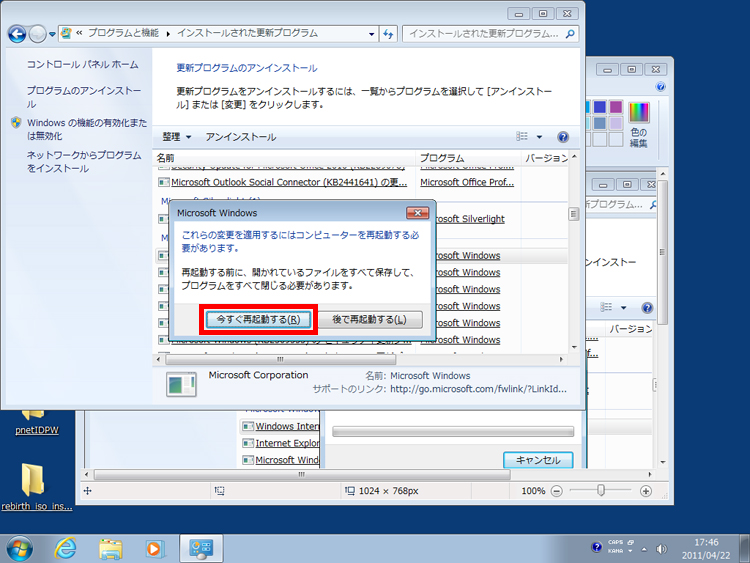Click the help icon in the background updates window
This screenshot has height=563, width=750.
click(647, 308)
